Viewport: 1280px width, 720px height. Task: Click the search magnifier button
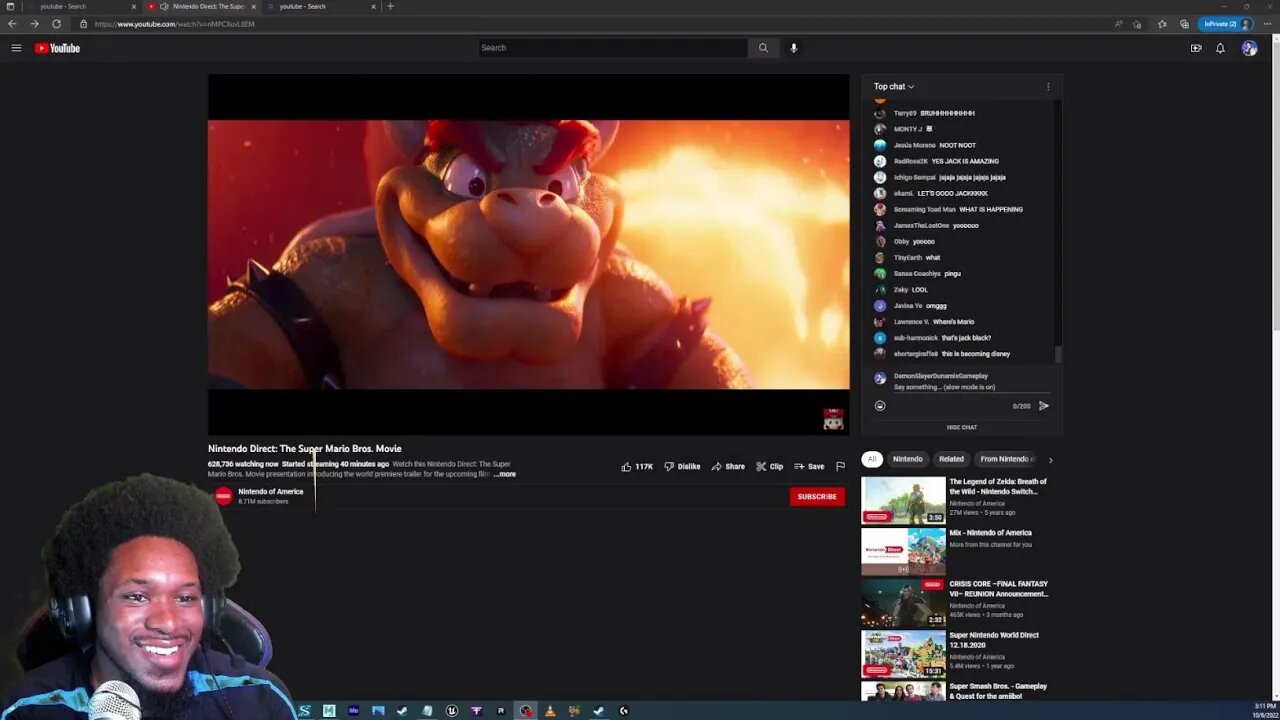coord(763,48)
